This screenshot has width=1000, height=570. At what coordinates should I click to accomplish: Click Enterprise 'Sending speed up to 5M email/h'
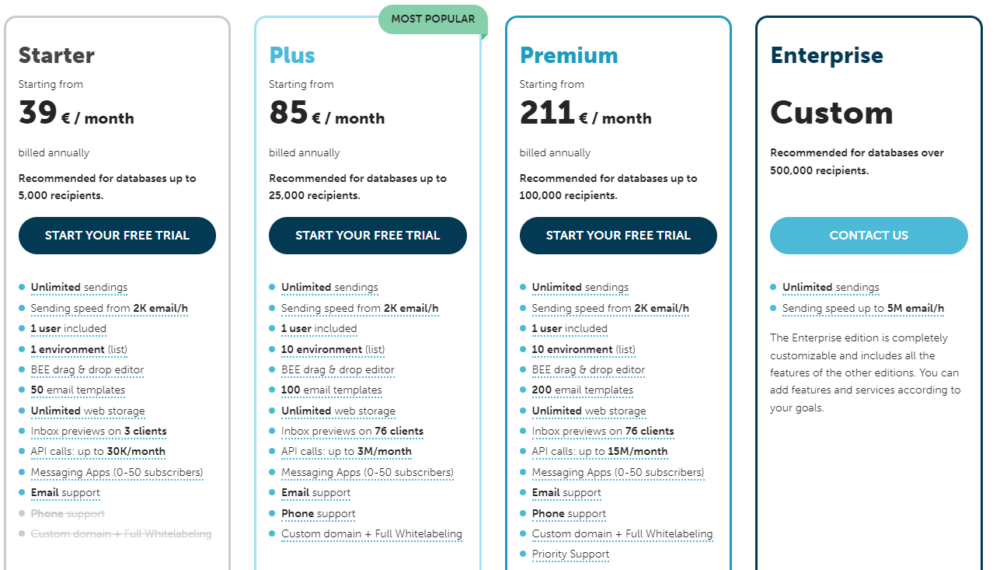(x=863, y=308)
